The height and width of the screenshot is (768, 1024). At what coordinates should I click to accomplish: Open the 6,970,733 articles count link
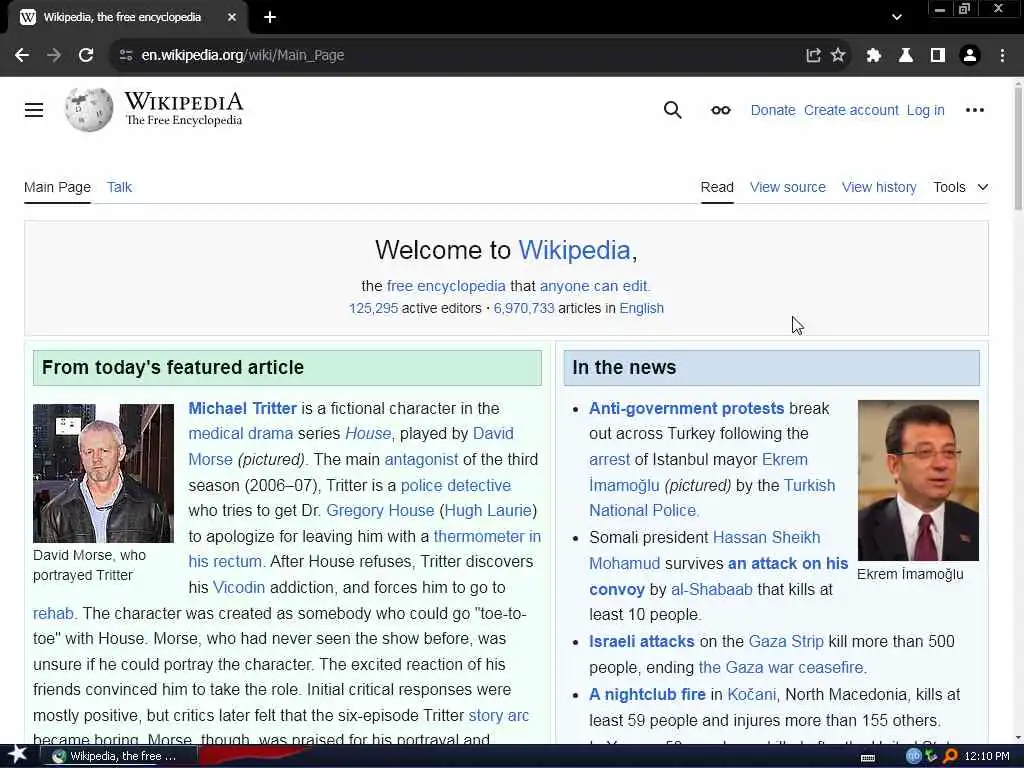(524, 308)
